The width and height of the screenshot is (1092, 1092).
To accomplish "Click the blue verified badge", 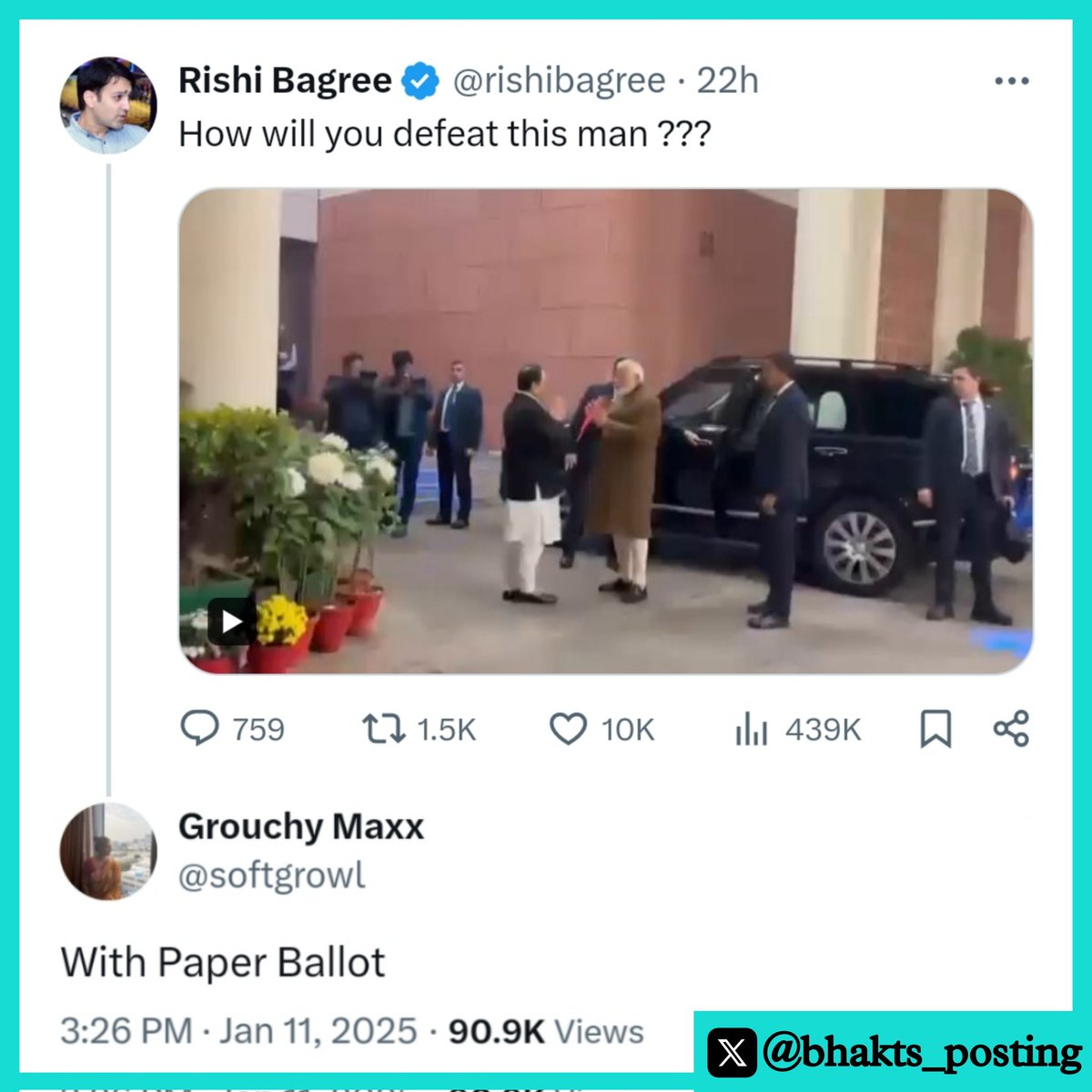I will pyautogui.click(x=420, y=81).
